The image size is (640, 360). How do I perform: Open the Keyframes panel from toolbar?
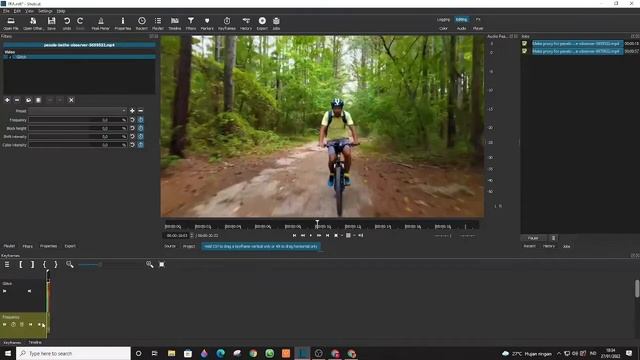pos(227,23)
